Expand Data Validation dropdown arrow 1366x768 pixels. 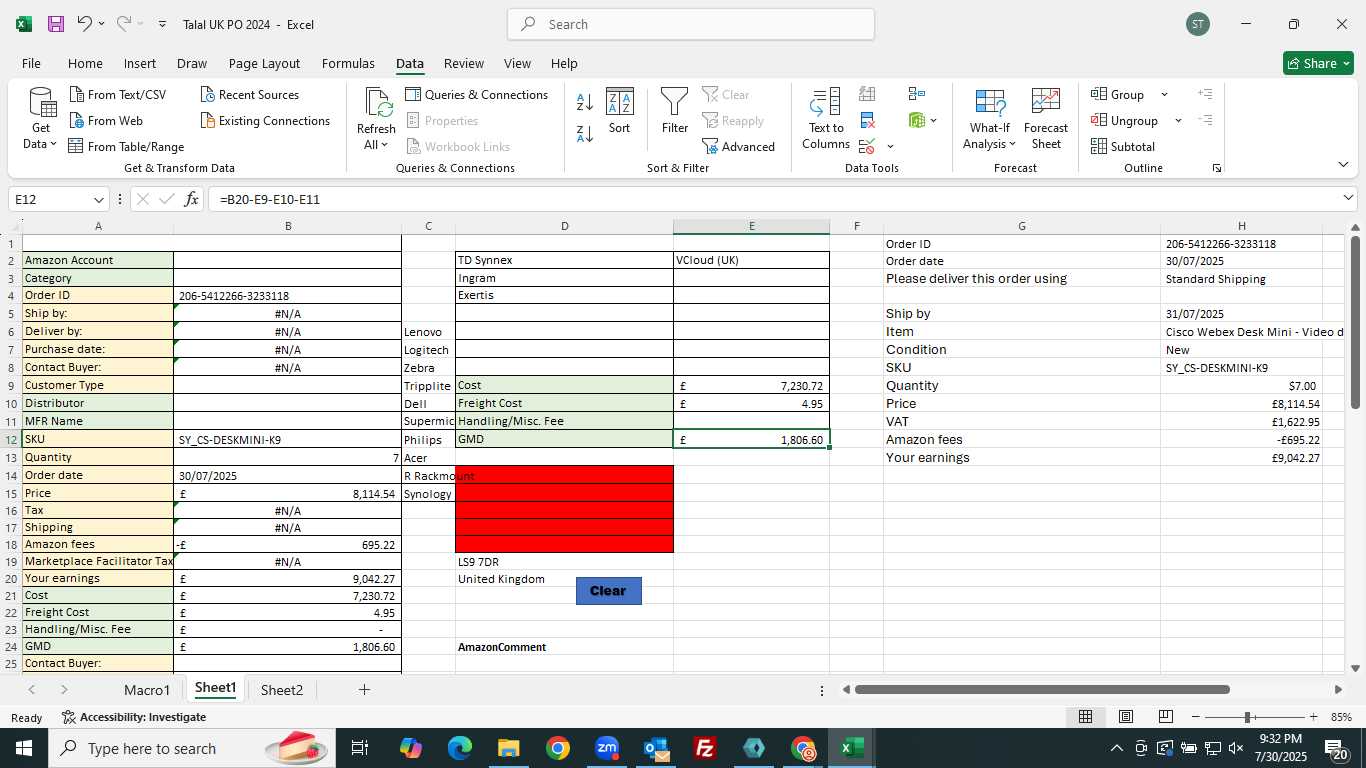click(x=890, y=147)
